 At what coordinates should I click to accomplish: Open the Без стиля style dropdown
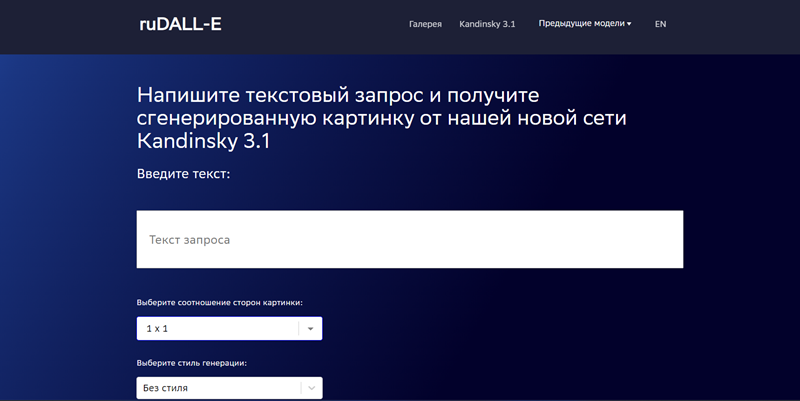pyautogui.click(x=229, y=388)
